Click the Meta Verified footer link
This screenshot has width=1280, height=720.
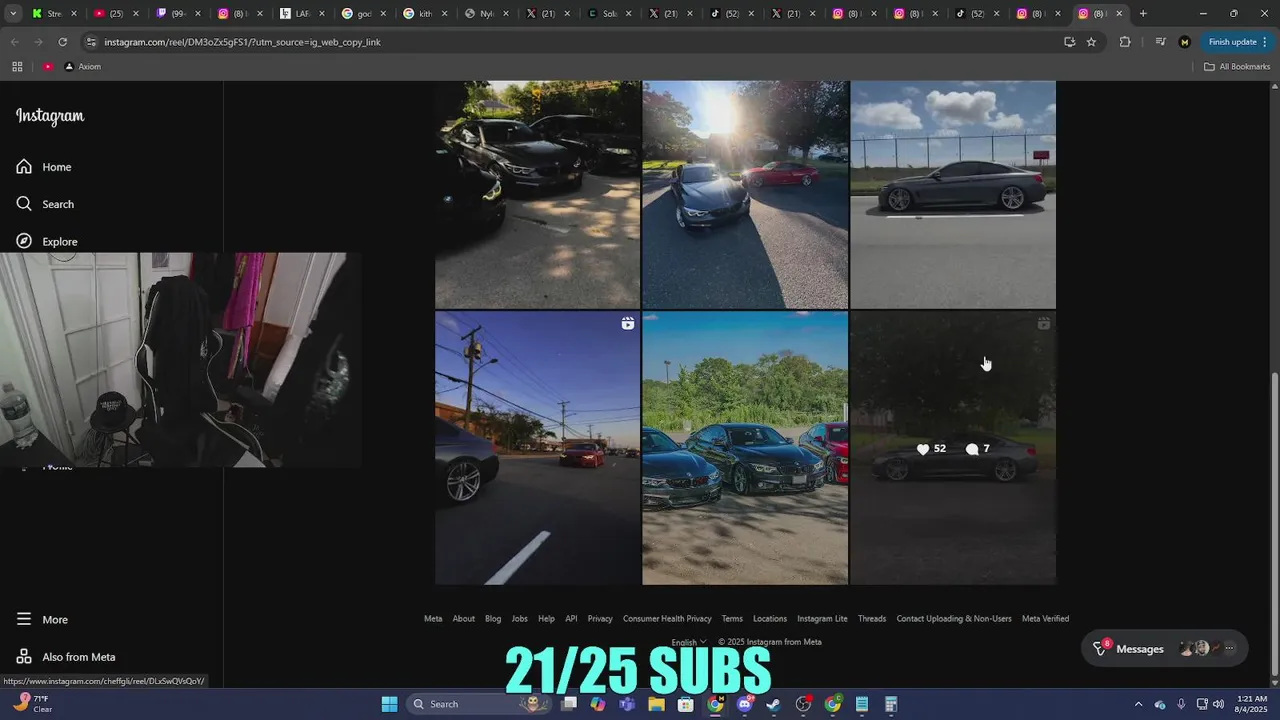click(x=1045, y=619)
